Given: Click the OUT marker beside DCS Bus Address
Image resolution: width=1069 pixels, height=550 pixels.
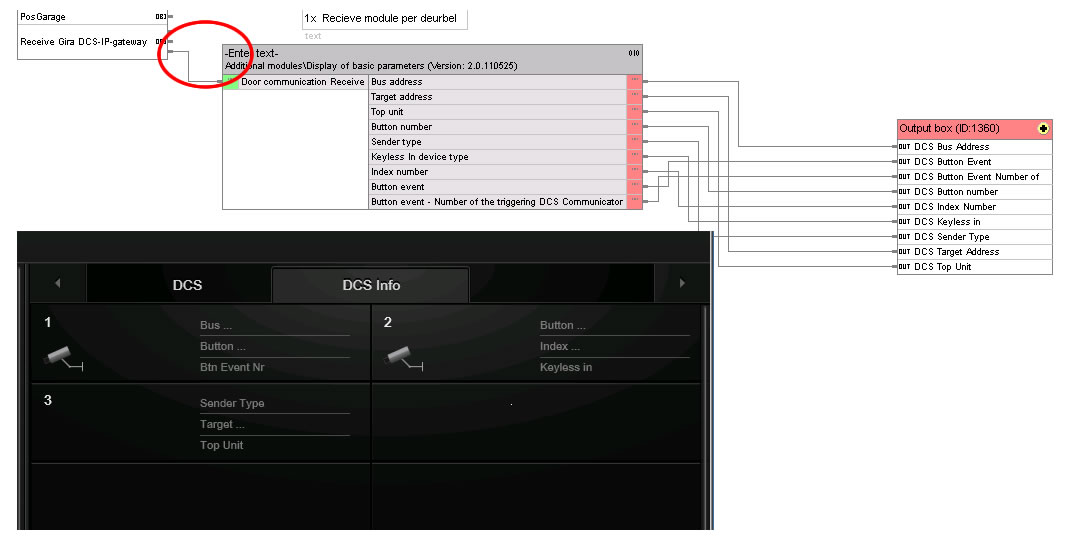Looking at the screenshot, I should 904,147.
